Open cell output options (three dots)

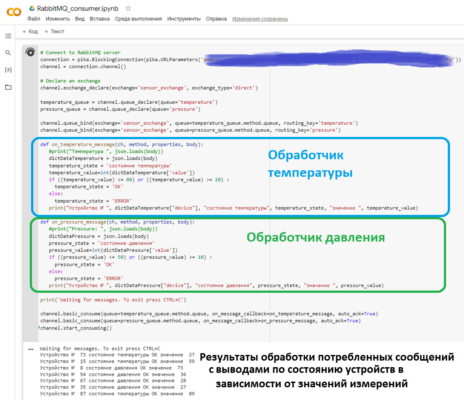click(x=31, y=349)
